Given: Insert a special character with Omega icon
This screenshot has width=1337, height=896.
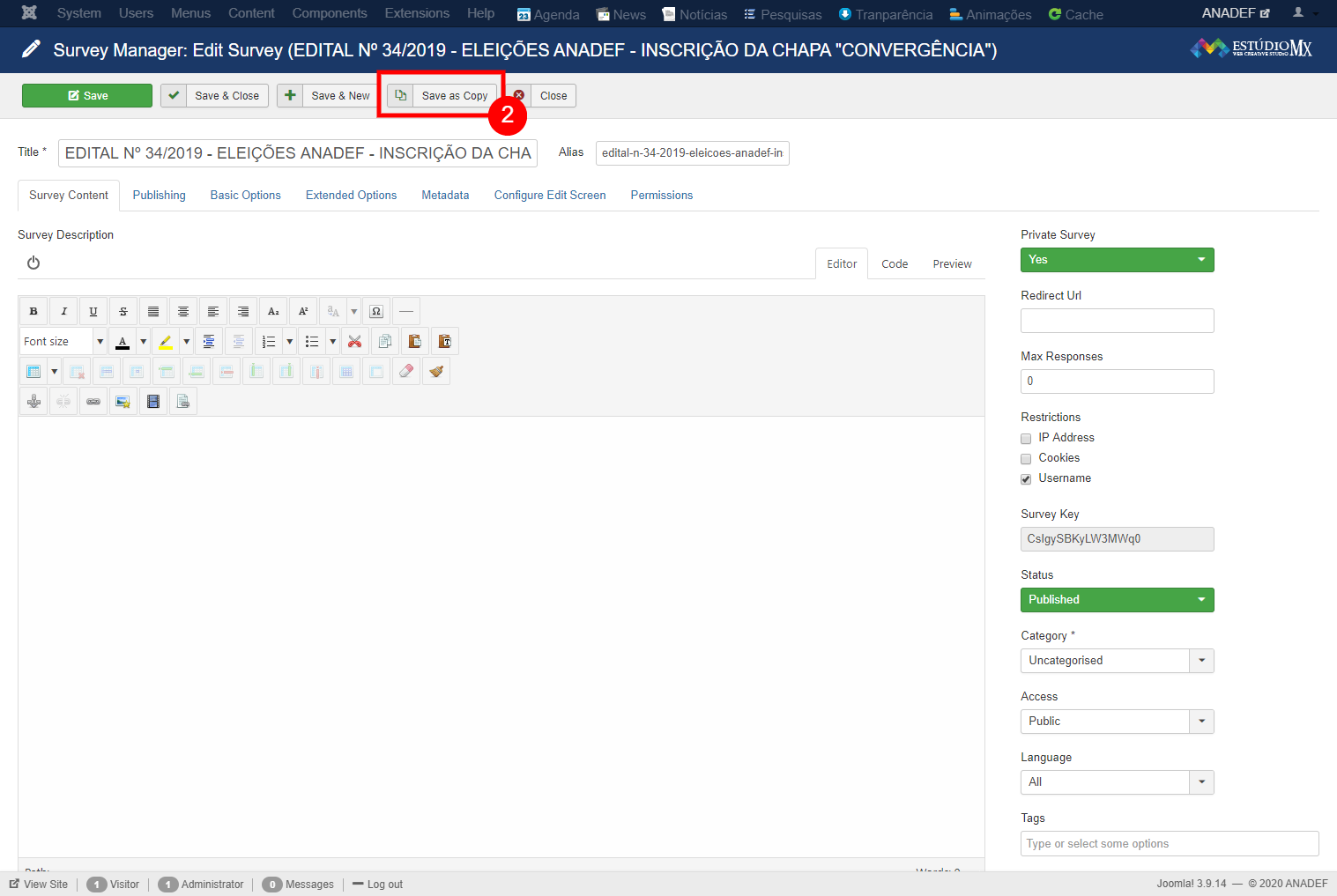Looking at the screenshot, I should (376, 311).
